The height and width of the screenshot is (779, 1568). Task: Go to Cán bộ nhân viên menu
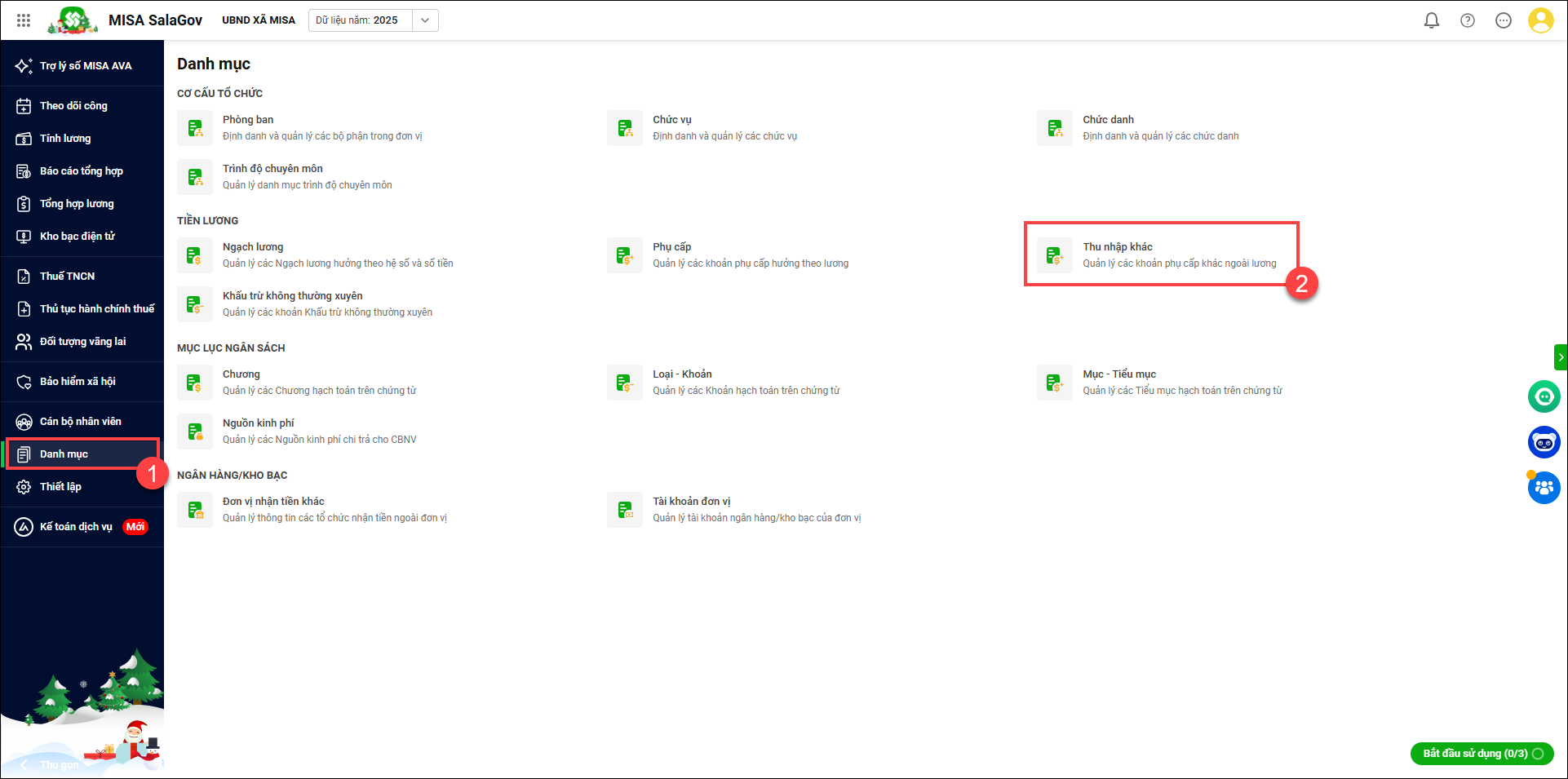[80, 422]
